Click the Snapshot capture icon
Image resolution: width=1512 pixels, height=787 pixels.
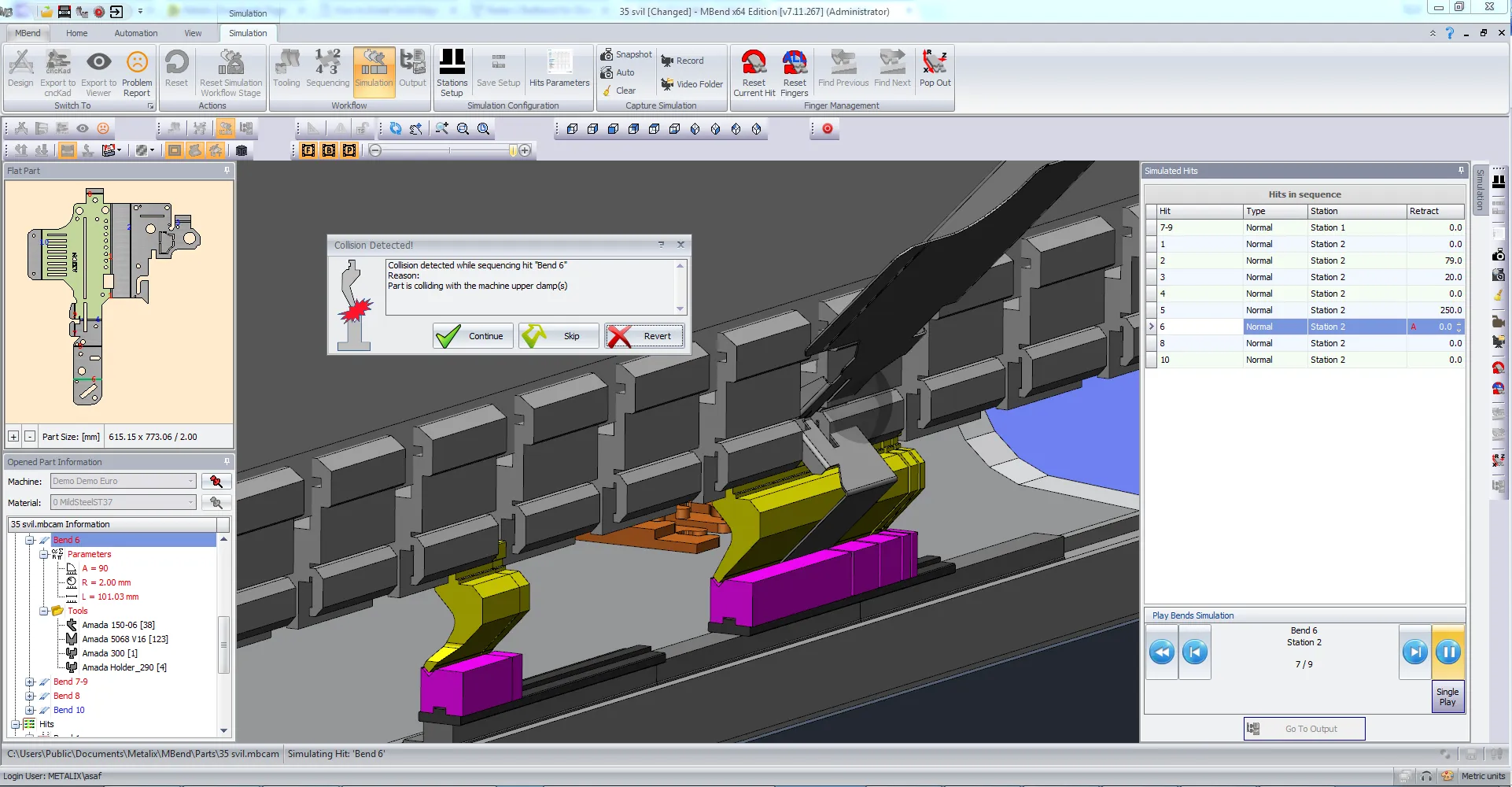pos(627,54)
